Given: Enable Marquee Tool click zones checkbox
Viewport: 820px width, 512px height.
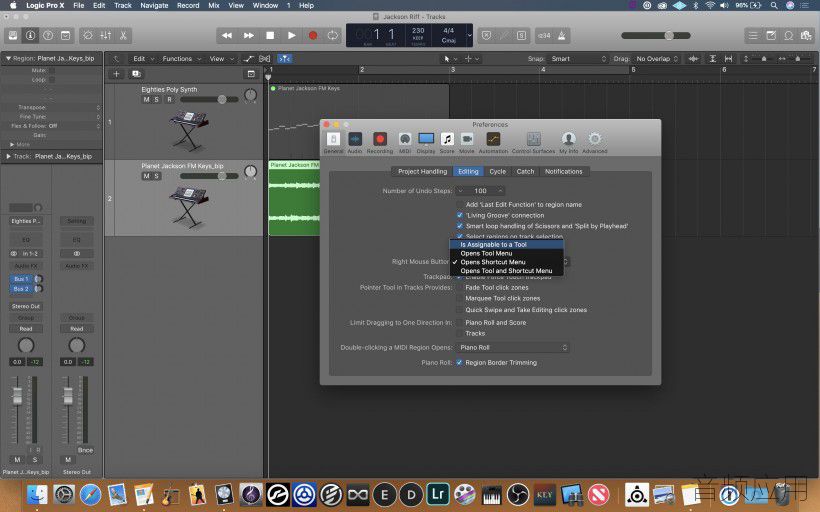Looking at the screenshot, I should [460, 299].
